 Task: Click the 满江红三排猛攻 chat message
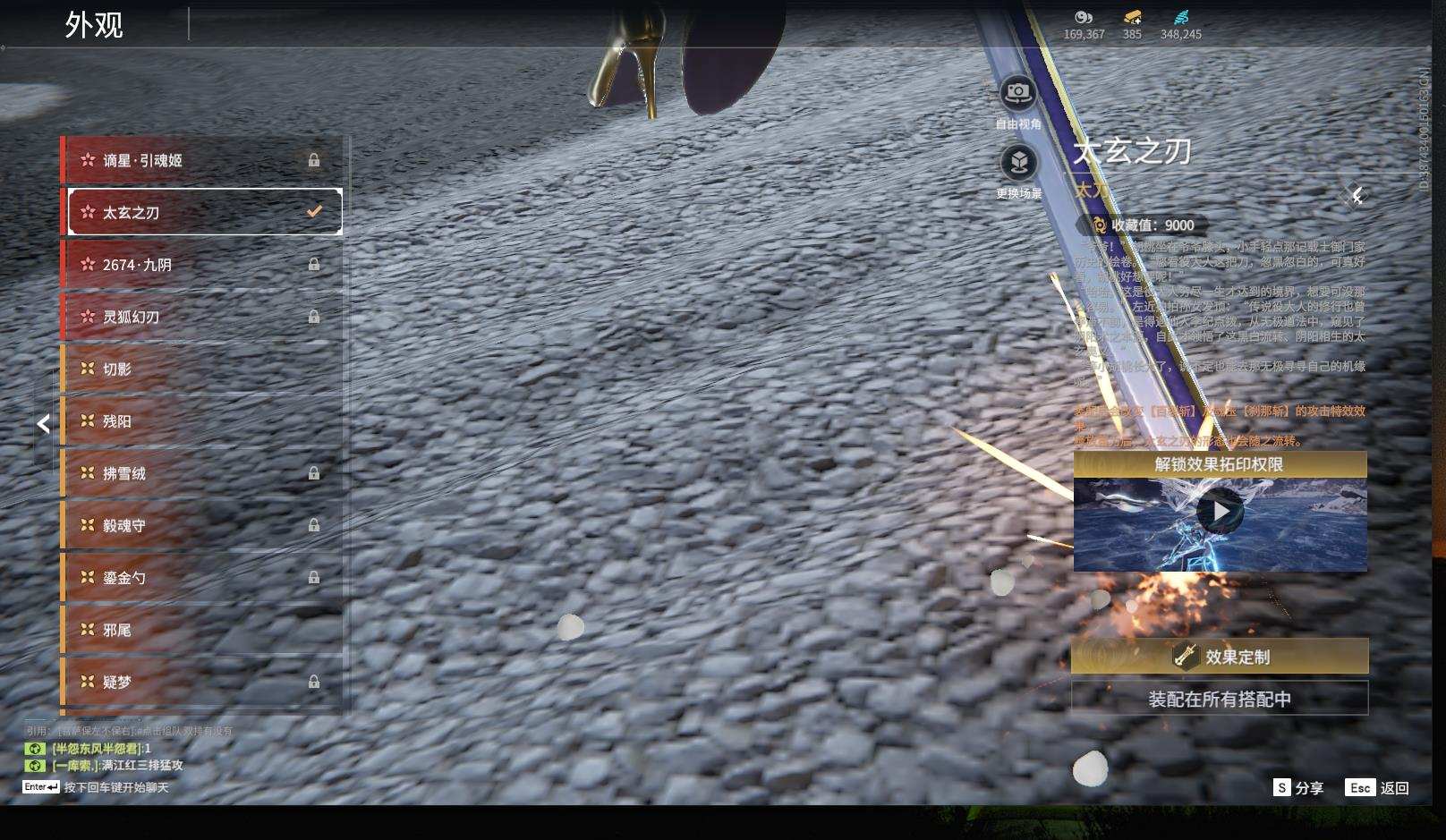[x=141, y=766]
